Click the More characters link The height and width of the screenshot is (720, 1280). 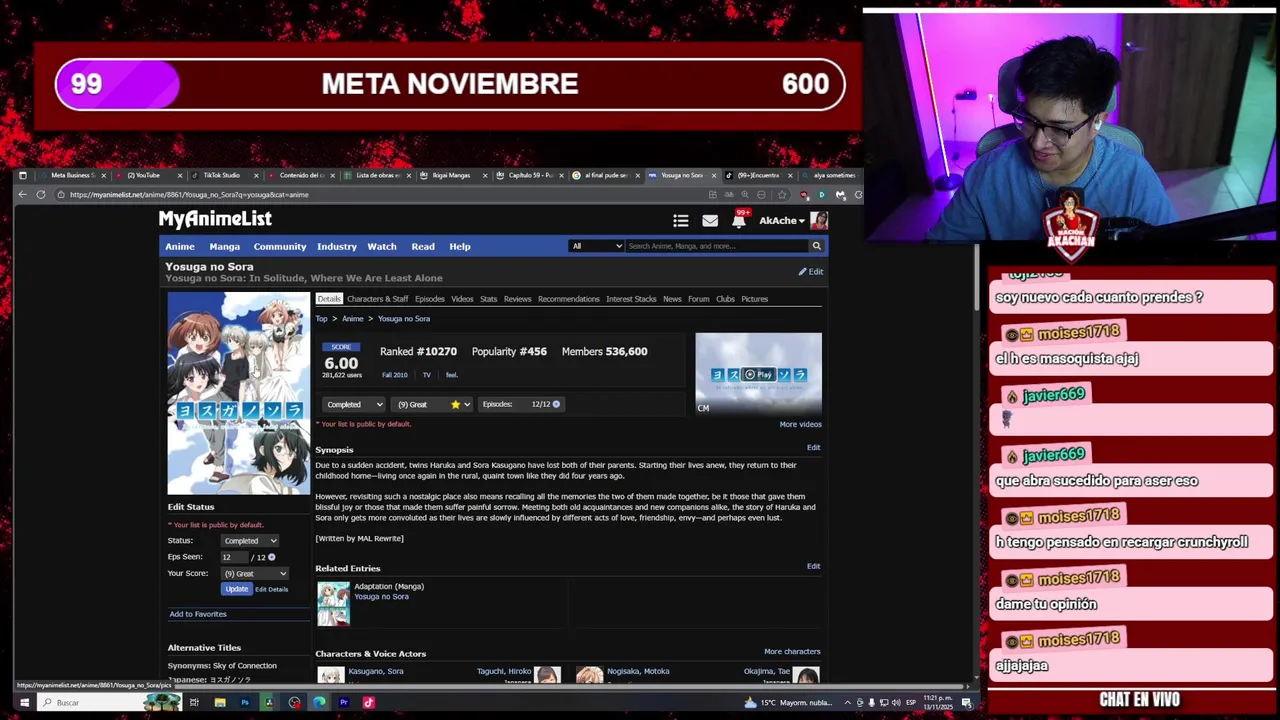792,652
